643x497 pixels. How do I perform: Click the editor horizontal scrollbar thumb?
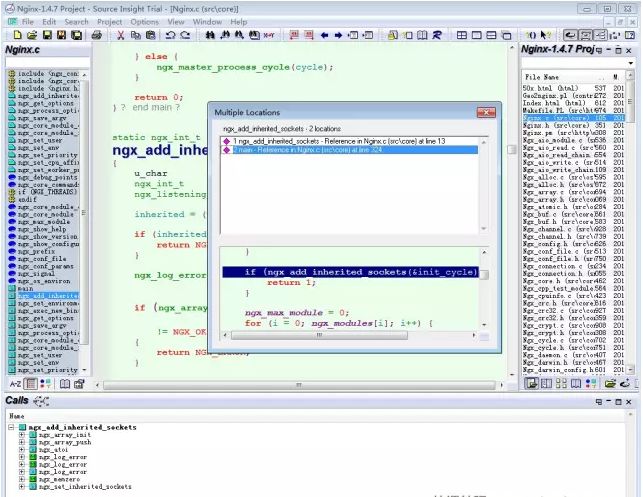[299, 385]
